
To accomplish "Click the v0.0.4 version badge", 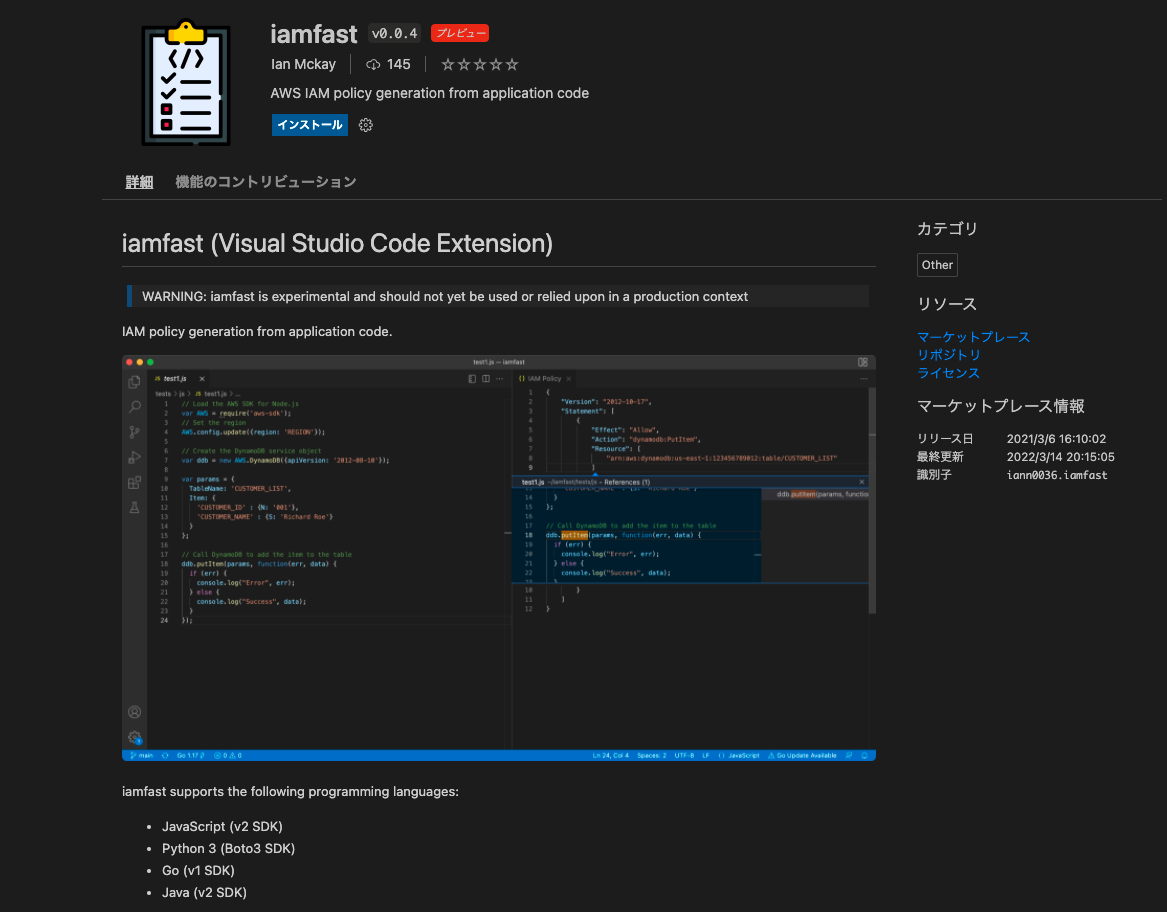I will (394, 34).
